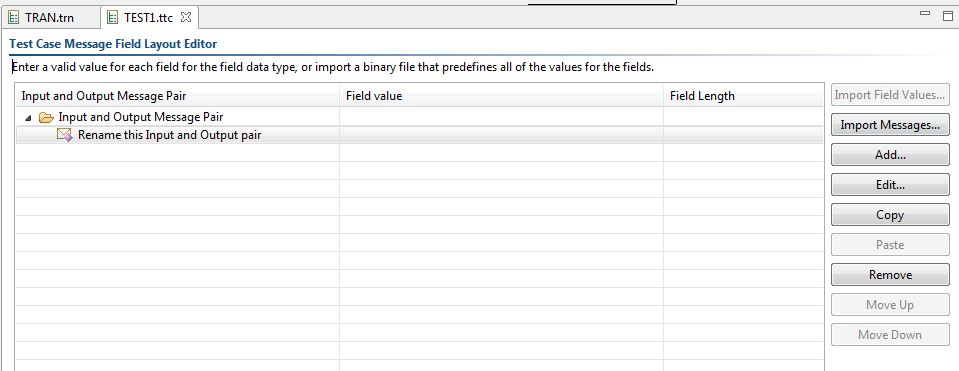Image resolution: width=959 pixels, height=371 pixels.
Task: Open the Import Messages dialog
Action: click(x=890, y=125)
